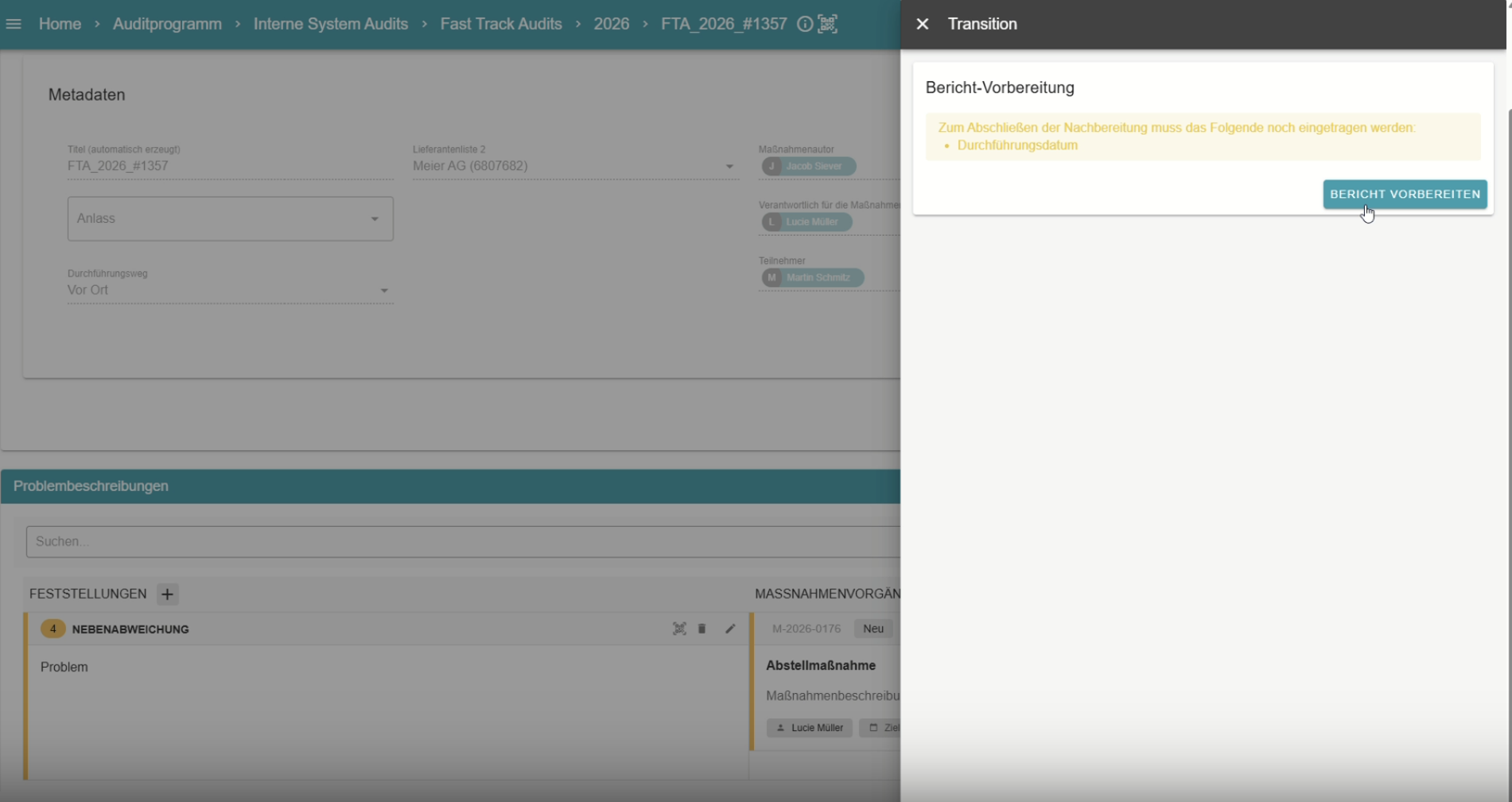The height and width of the screenshot is (802, 1512).
Task: Open the Anlass dropdown
Action: [231, 219]
